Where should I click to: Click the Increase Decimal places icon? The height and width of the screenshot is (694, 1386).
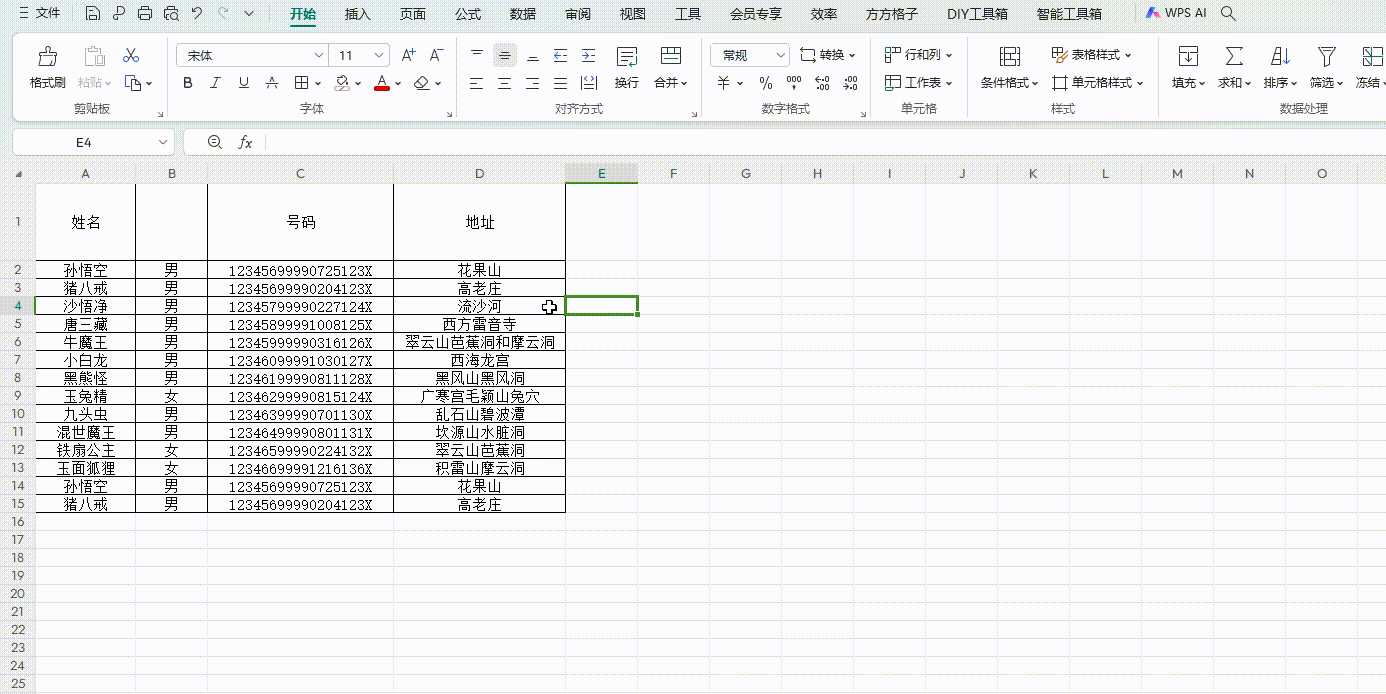click(822, 83)
